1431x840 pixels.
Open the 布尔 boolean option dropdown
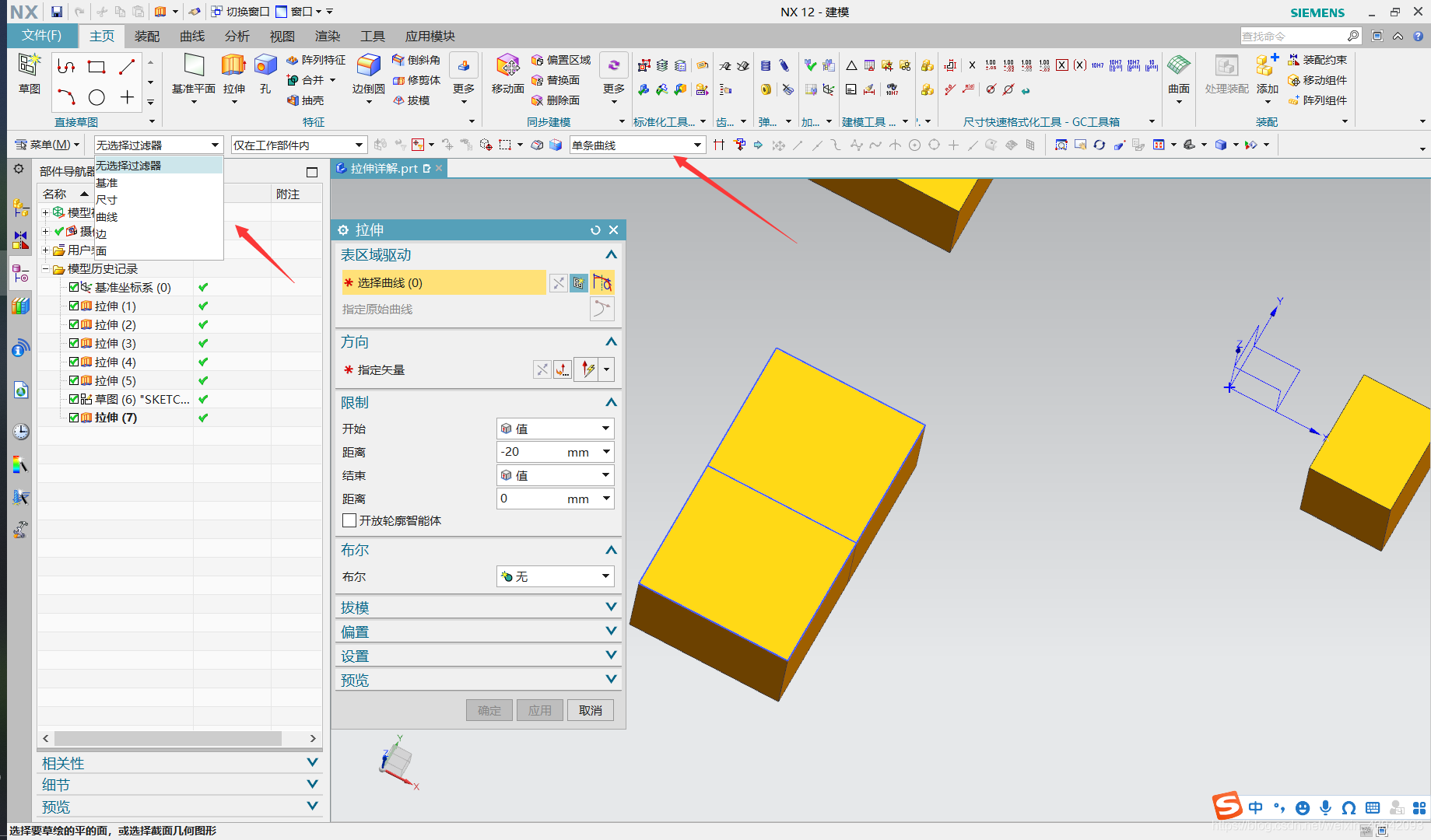pos(605,576)
